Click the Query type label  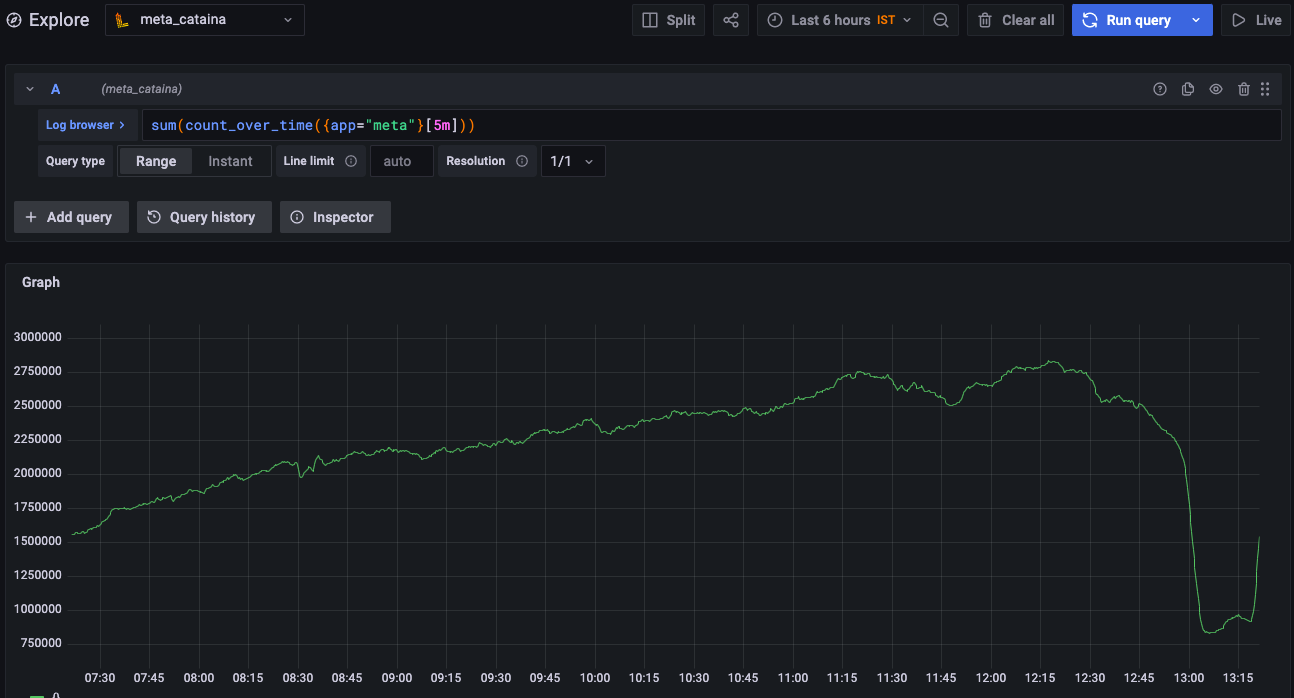tap(75, 161)
